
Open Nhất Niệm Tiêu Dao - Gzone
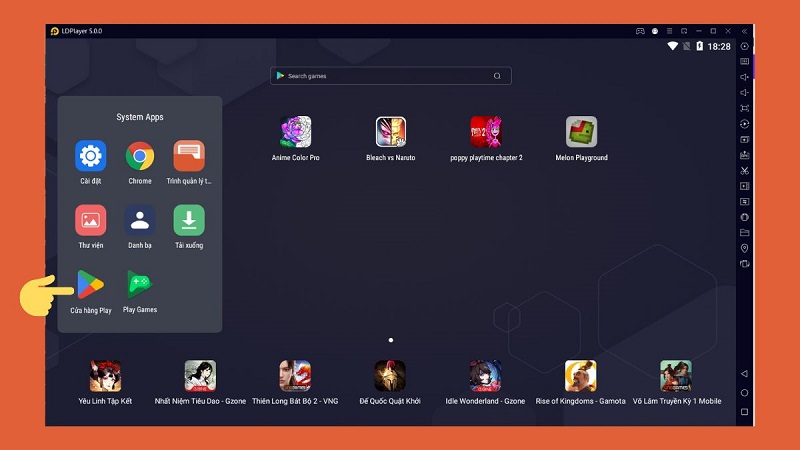pos(200,376)
